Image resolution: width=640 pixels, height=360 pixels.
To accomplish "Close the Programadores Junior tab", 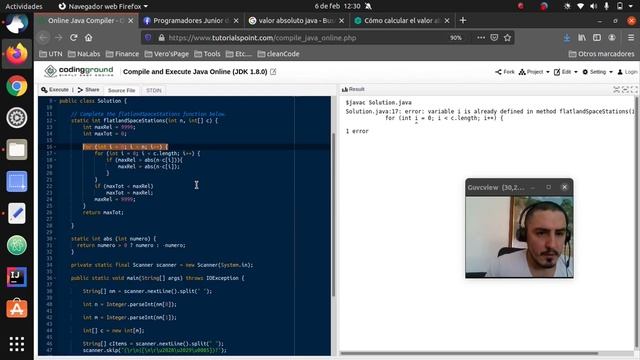I will (236, 20).
